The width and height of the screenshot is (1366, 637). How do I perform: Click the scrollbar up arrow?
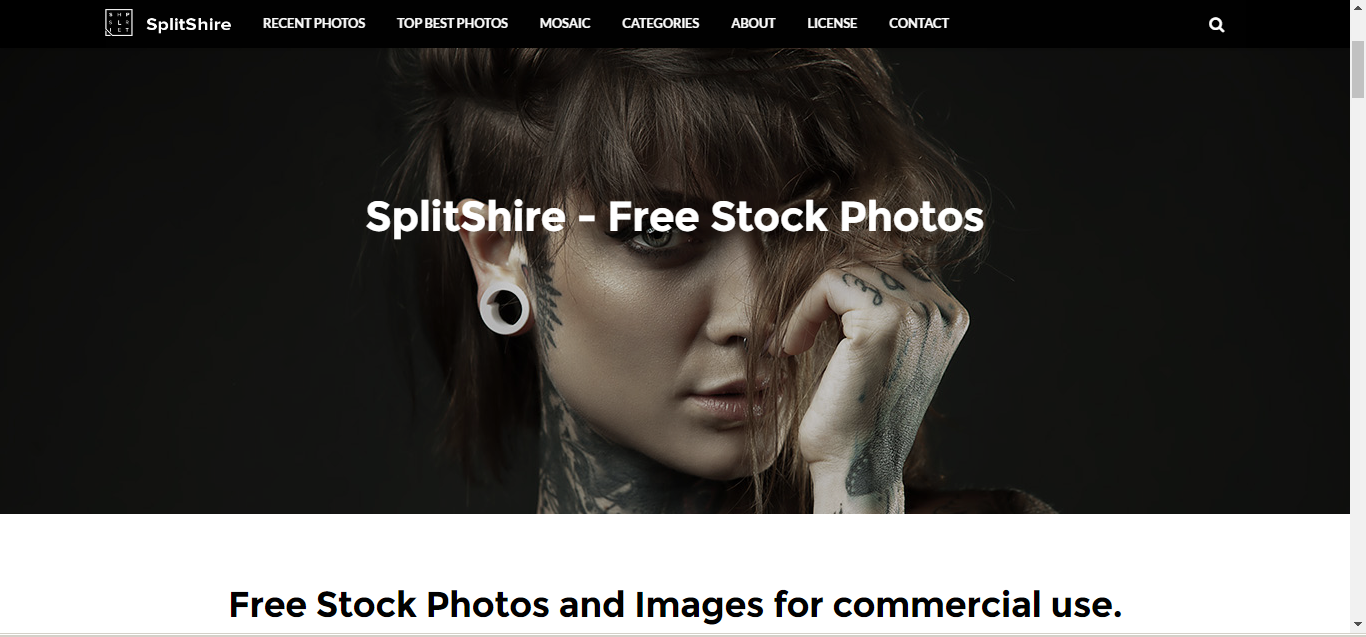1358,8
